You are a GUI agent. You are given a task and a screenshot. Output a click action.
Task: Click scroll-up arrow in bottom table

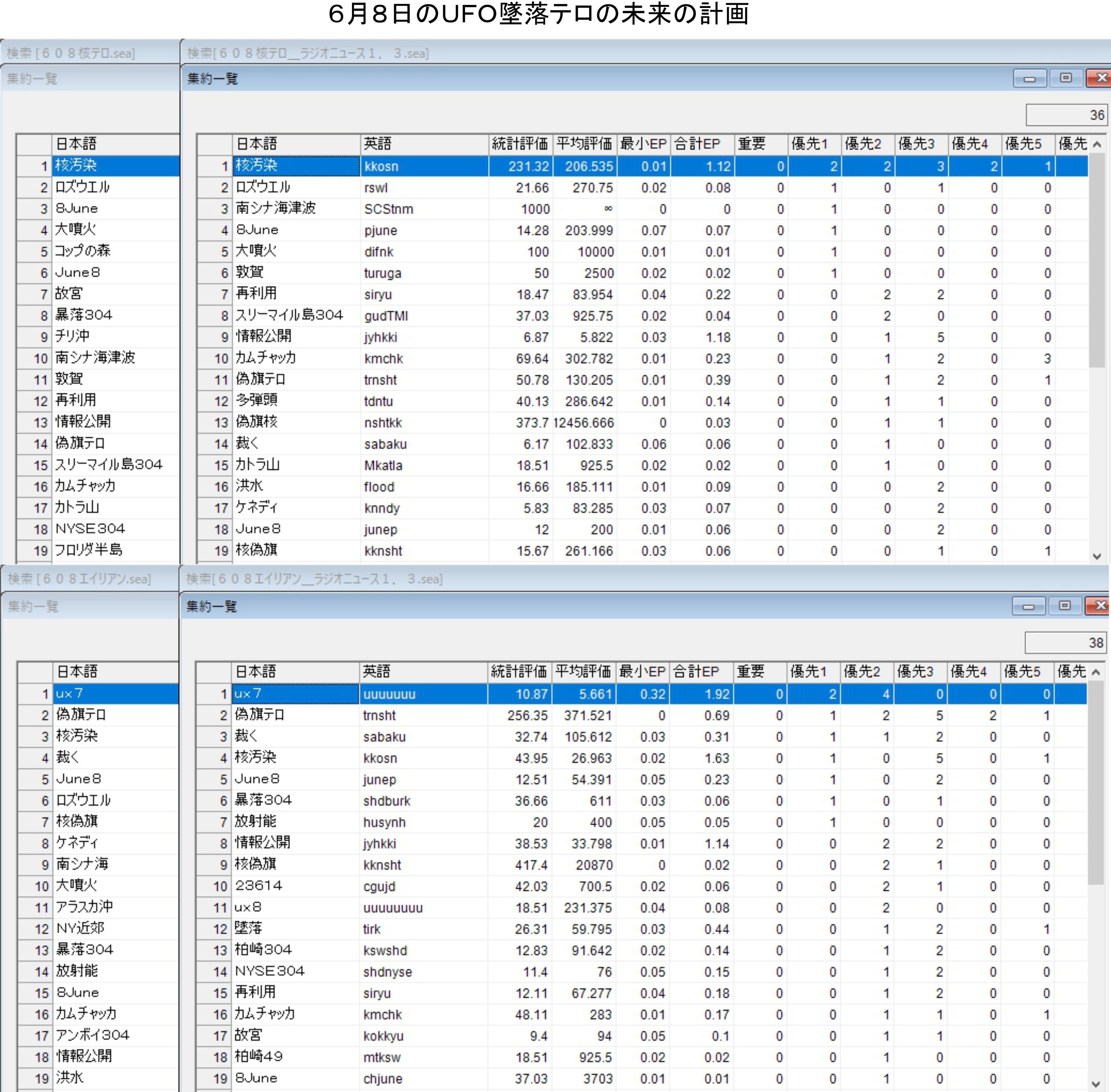coord(1095,672)
